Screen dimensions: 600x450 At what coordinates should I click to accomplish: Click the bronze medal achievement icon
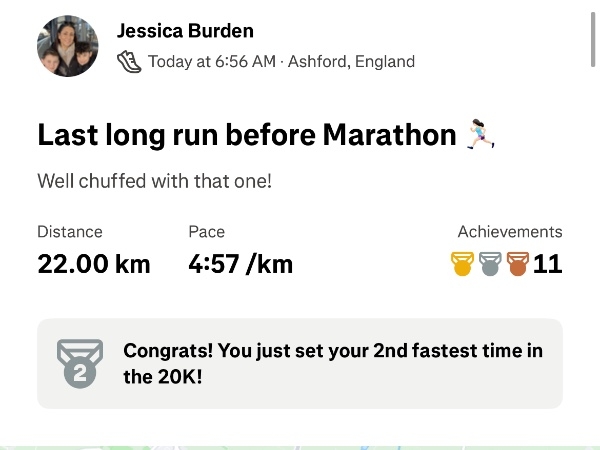tap(518, 264)
